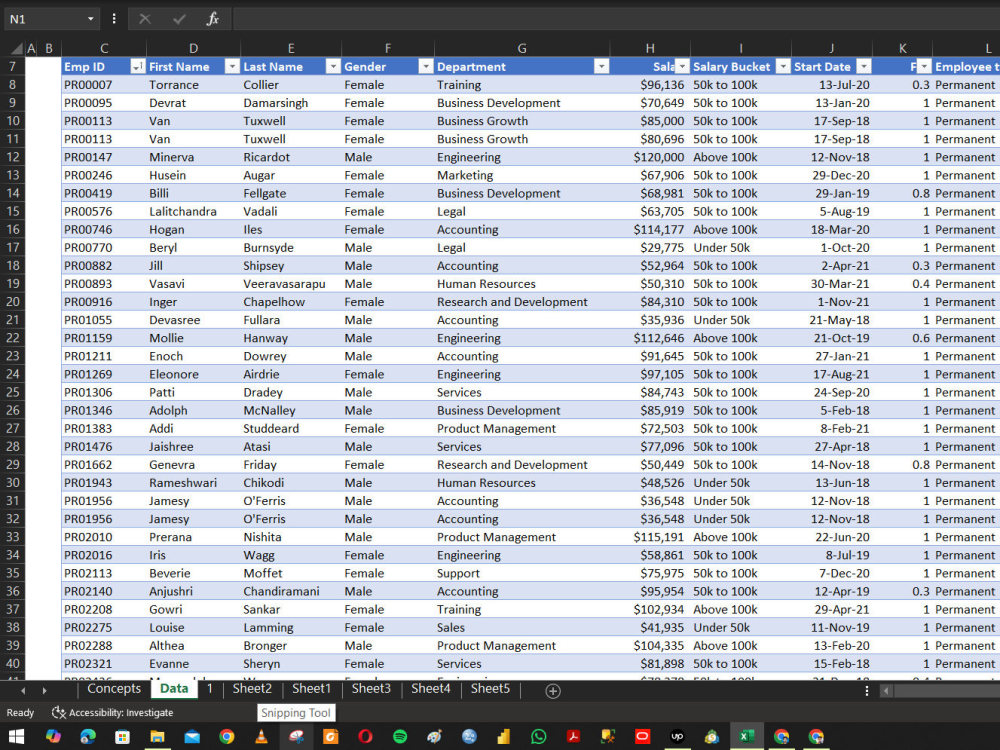1000x750 pixels.
Task: Switch to Excel in taskbar
Action: coord(747,737)
